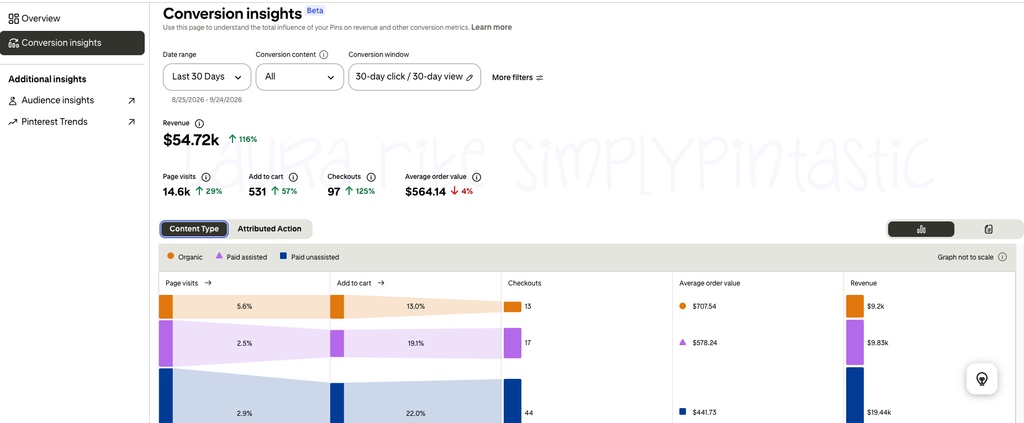The image size is (1024, 423).
Task: Click external-link arrow beside Pinterest Trends
Action: [131, 122]
